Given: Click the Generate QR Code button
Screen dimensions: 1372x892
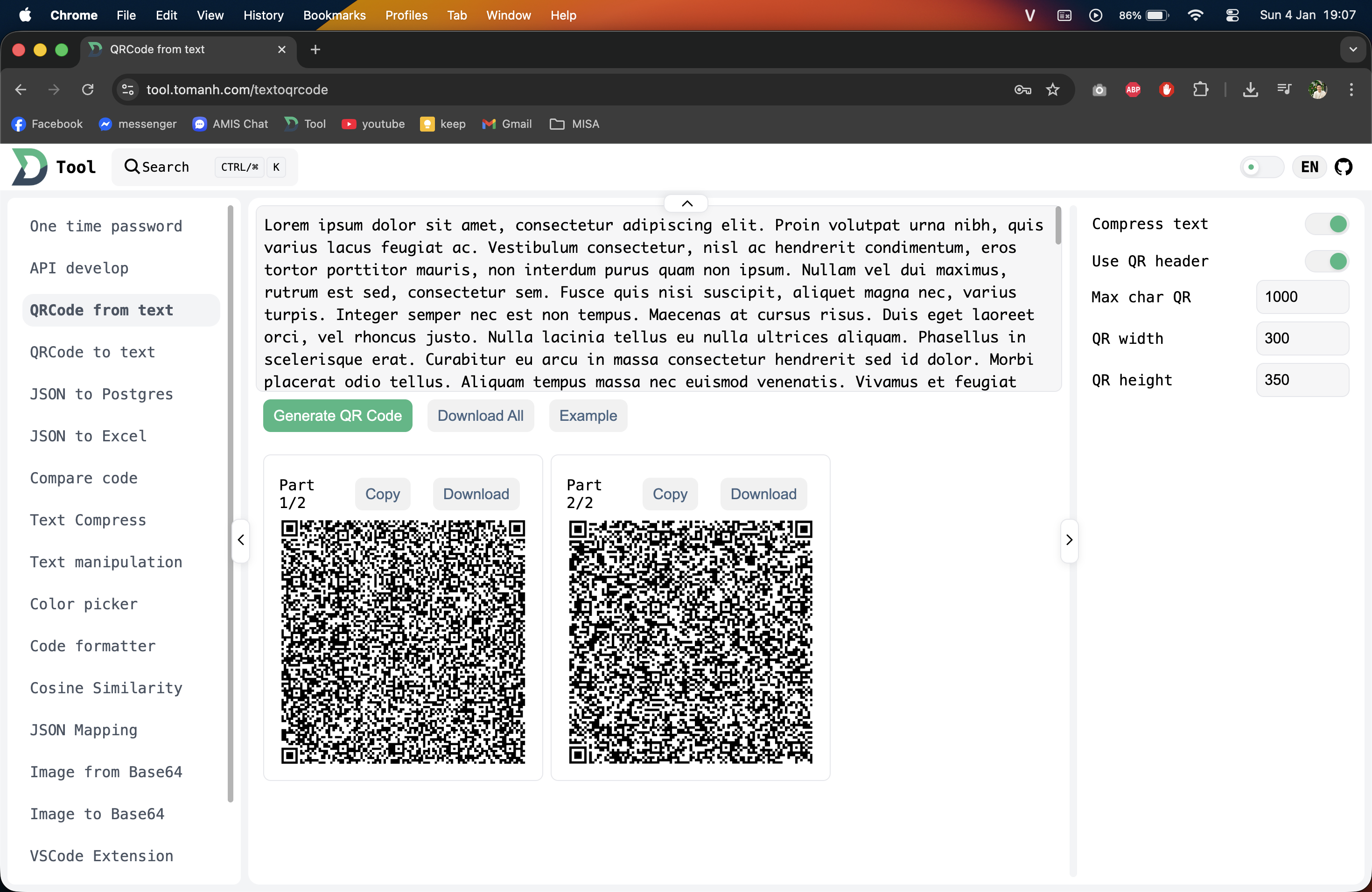Looking at the screenshot, I should (x=337, y=416).
